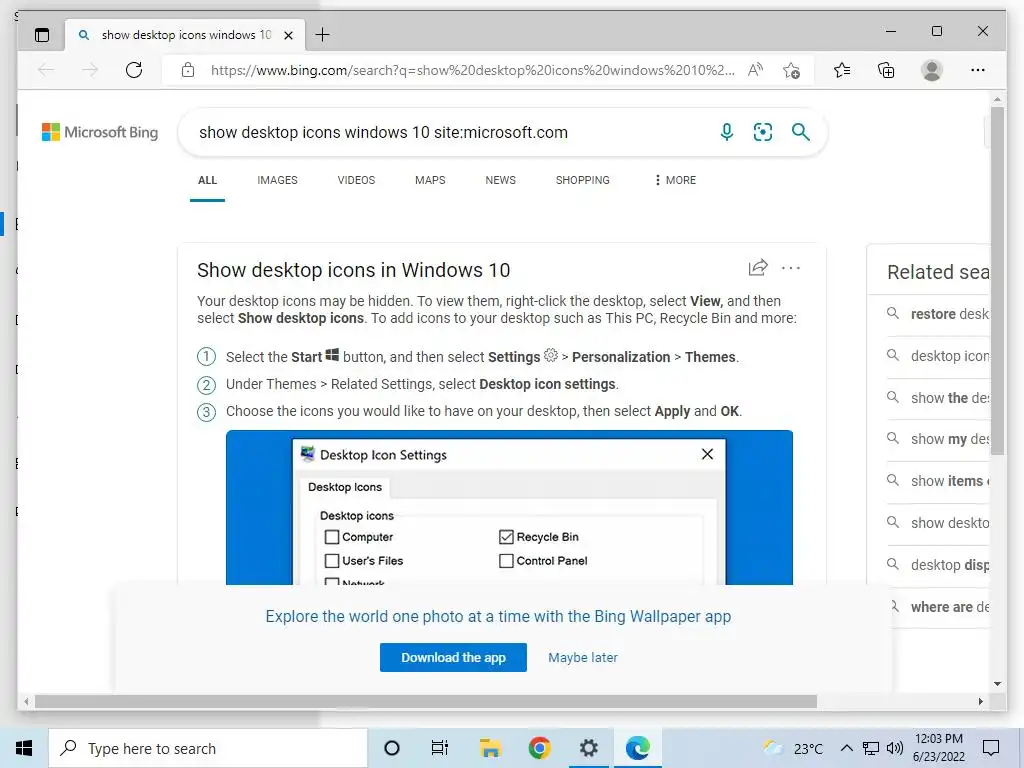Show hidden system tray icons
Viewport: 1024px width, 768px height.
[846, 748]
